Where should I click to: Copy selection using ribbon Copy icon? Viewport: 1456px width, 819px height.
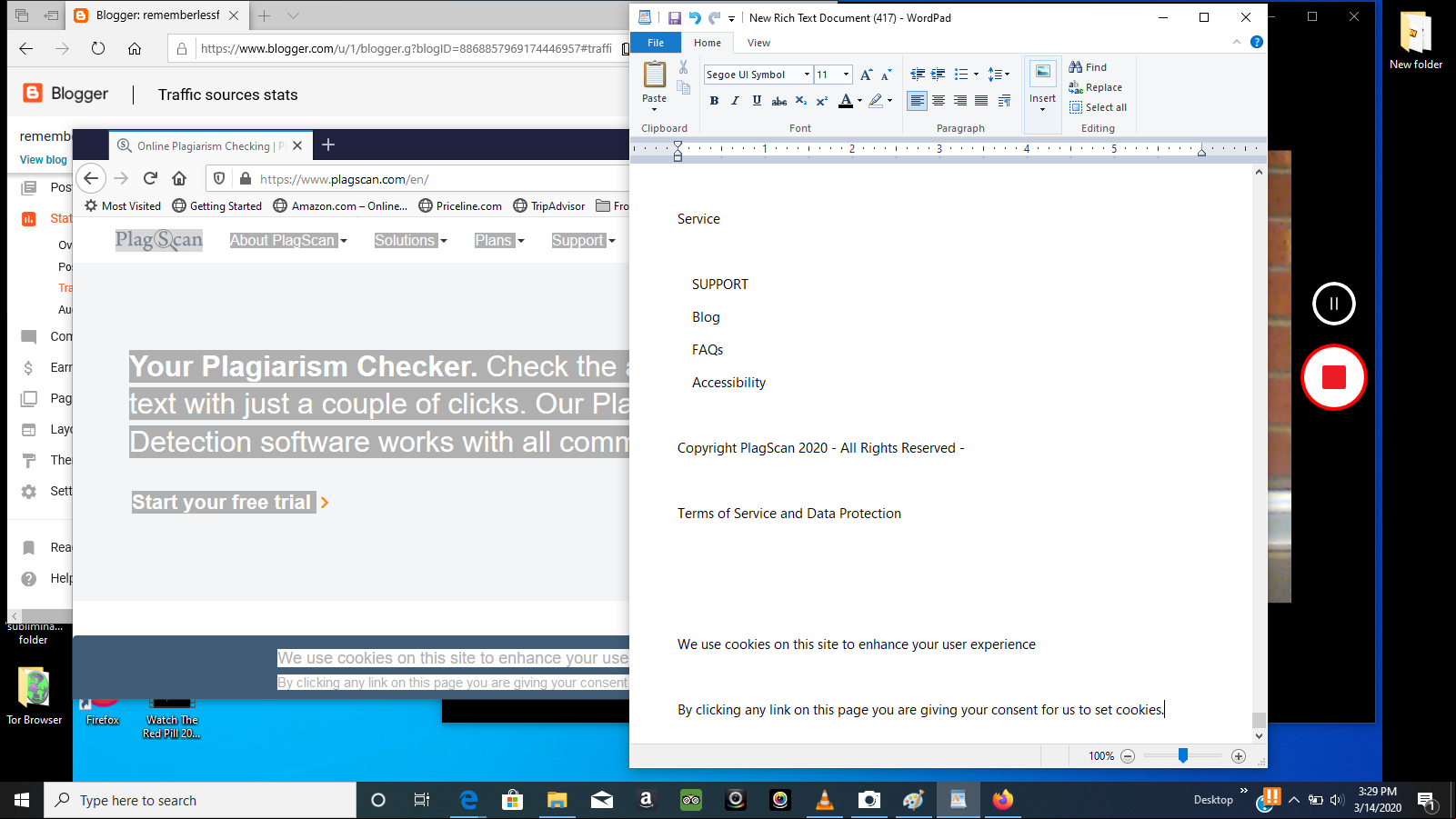pos(684,87)
